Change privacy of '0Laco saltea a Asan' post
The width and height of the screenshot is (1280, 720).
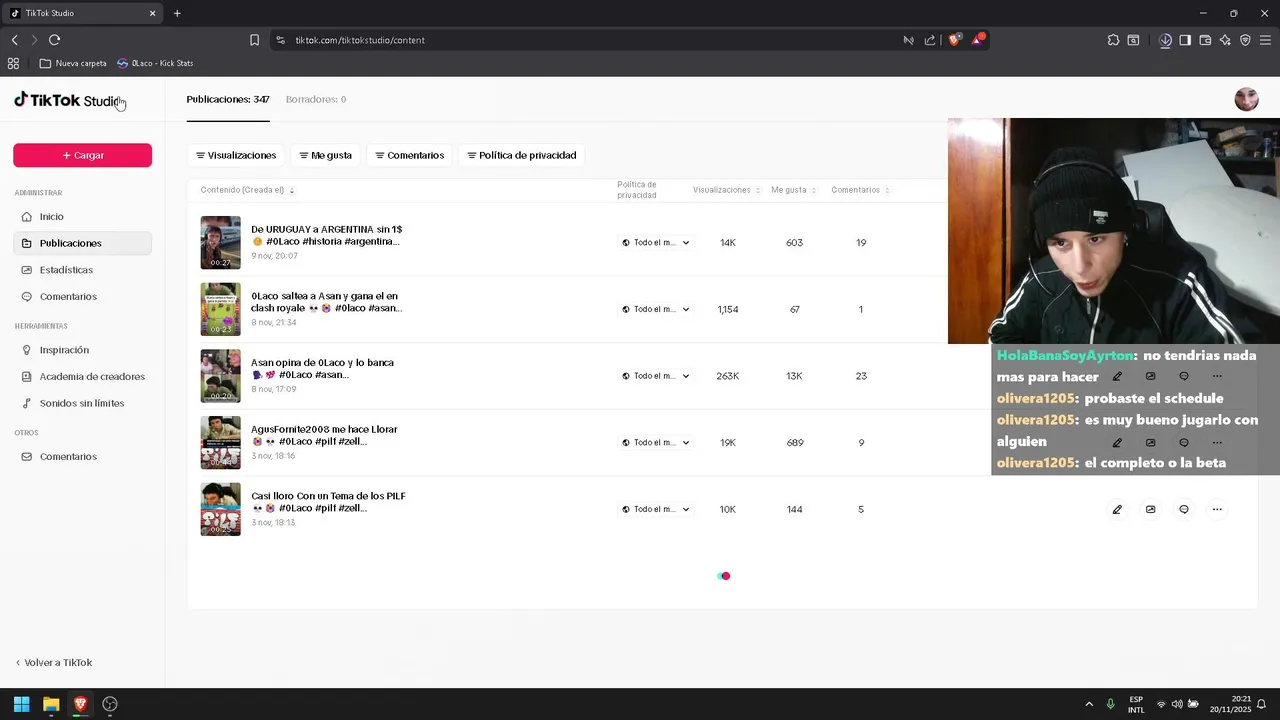(655, 309)
